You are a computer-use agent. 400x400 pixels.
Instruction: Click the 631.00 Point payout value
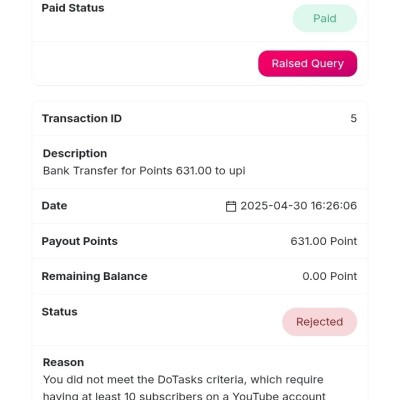coord(324,241)
